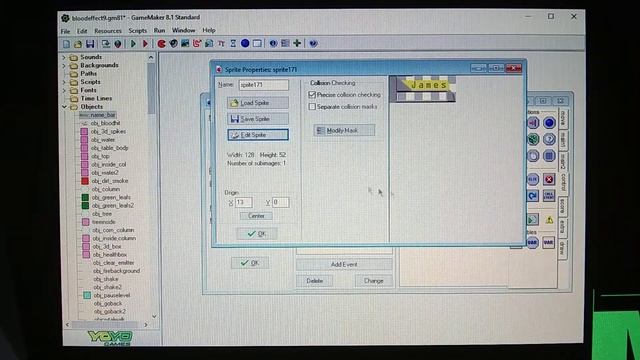Enable Separate collision masks checkbox
Image resolution: width=640 pixels, height=360 pixels.
pos(312,107)
